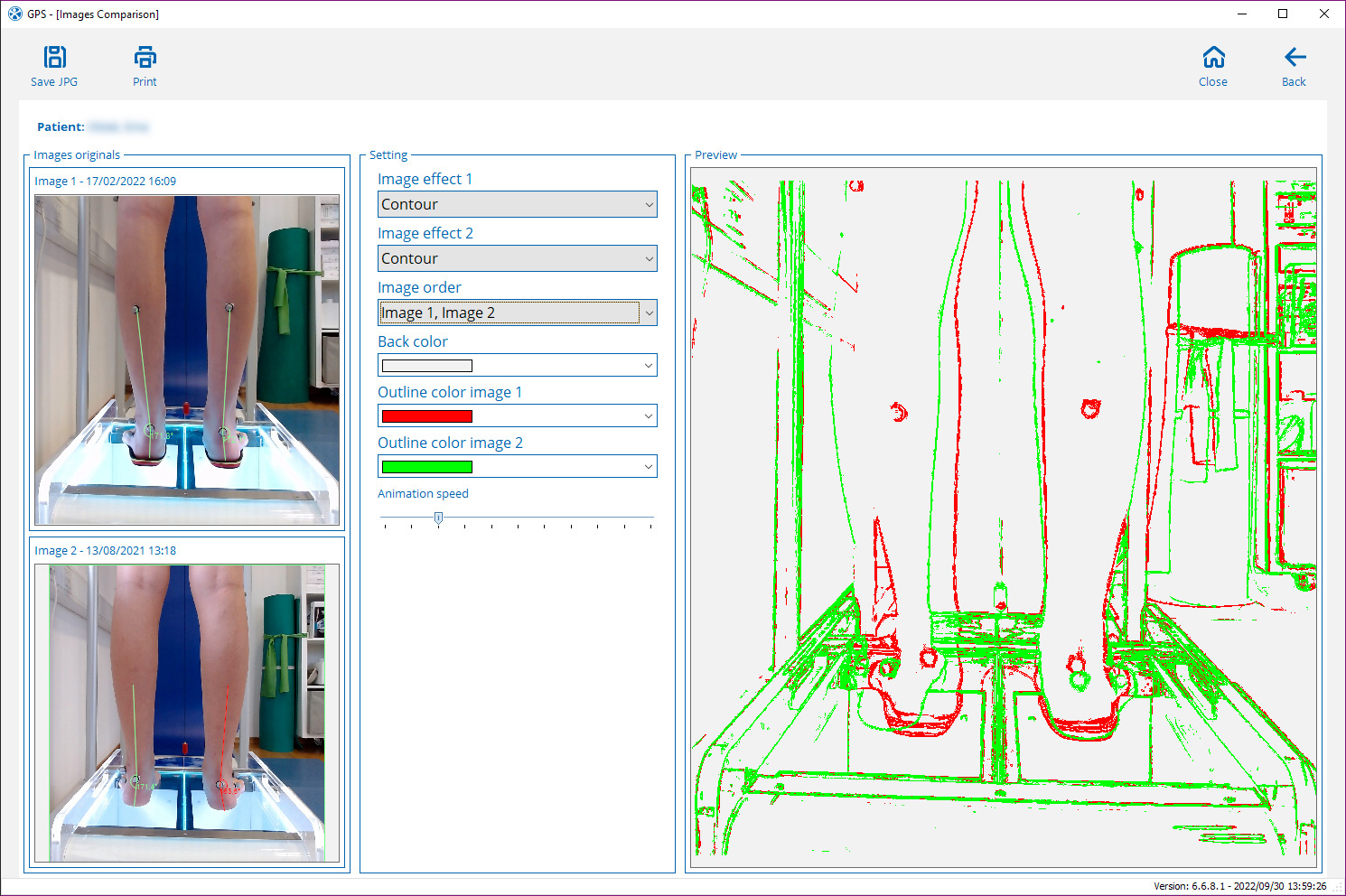Viewport: 1346px width, 896px height.
Task: Click the 'Outline color image 2' label
Action: coord(450,443)
